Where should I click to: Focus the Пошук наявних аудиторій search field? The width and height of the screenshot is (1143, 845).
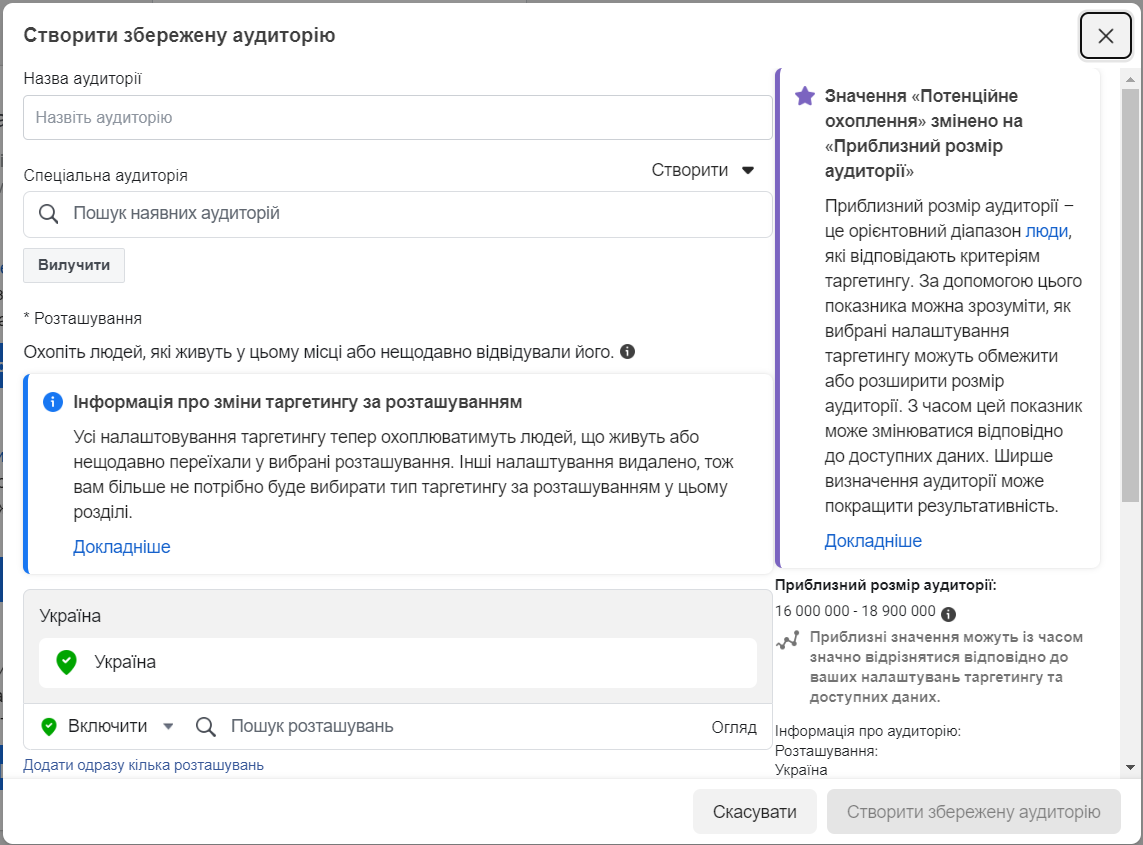click(x=410, y=214)
